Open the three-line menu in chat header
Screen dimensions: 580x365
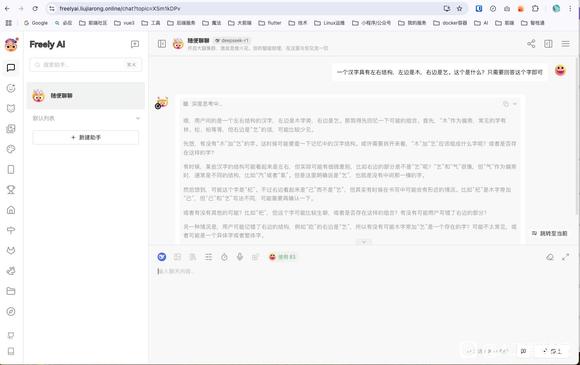click(x=566, y=44)
